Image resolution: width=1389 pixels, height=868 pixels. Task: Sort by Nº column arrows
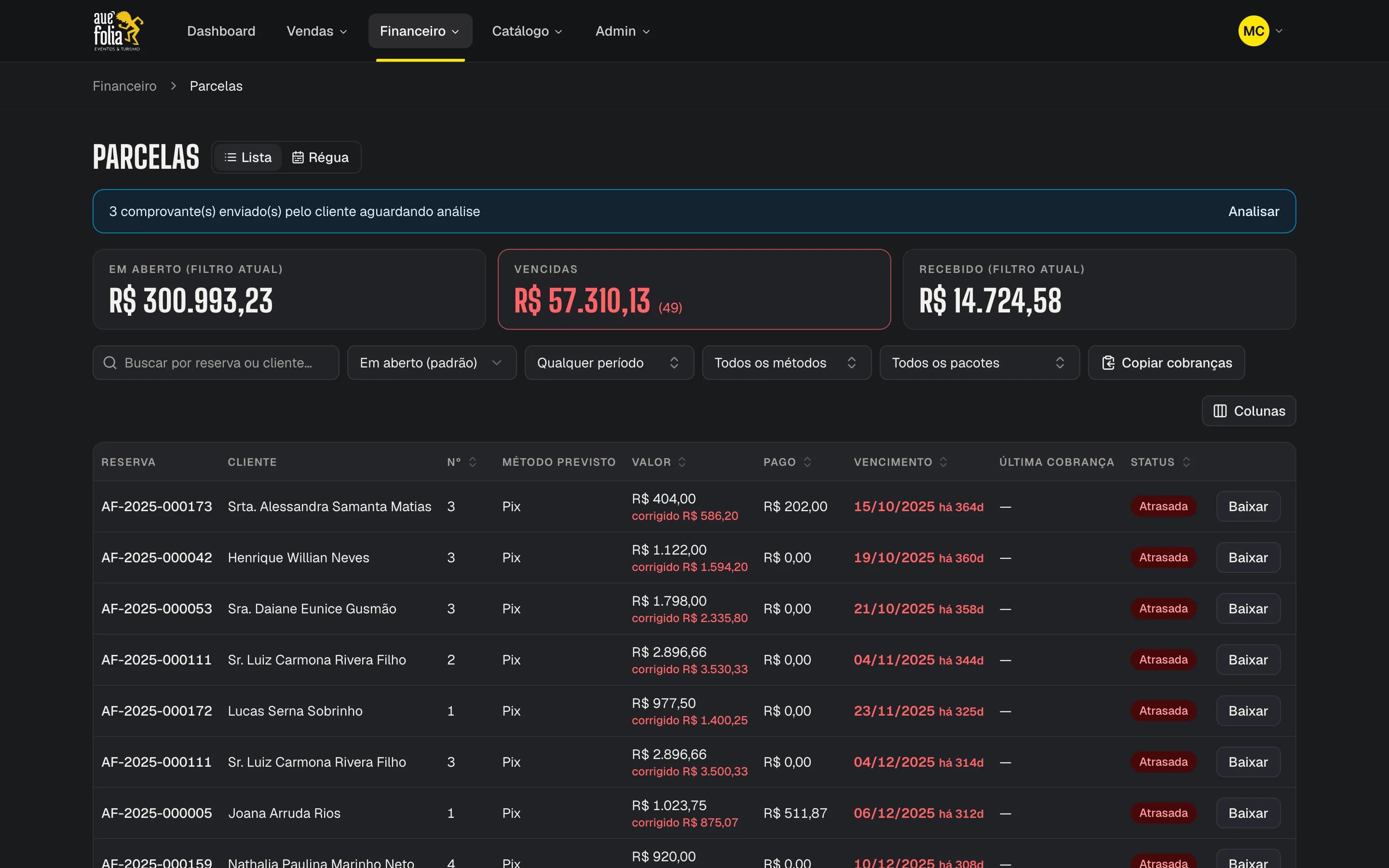coord(472,462)
